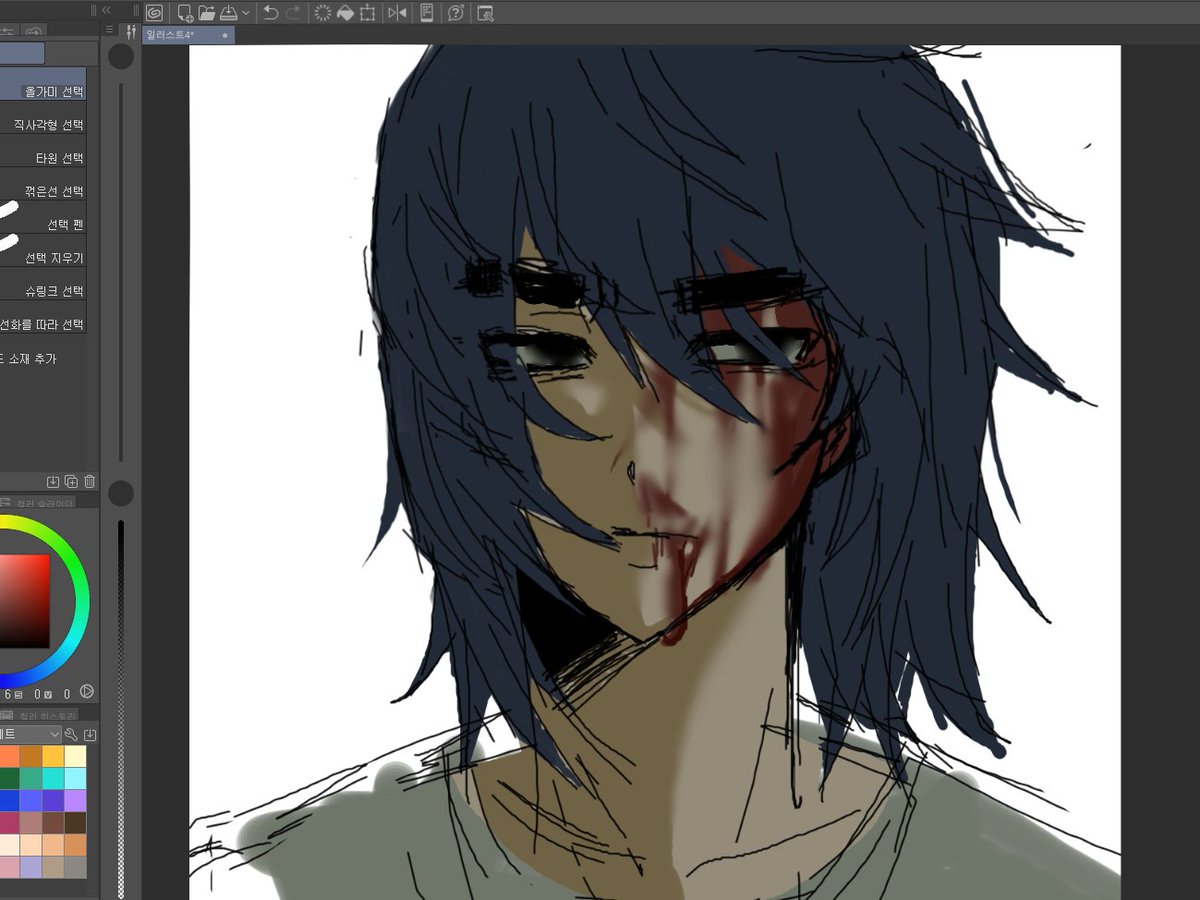The image size is (1200, 900).
Task: Expand the dropdown arrow beside the Save icon
Action: 245,13
